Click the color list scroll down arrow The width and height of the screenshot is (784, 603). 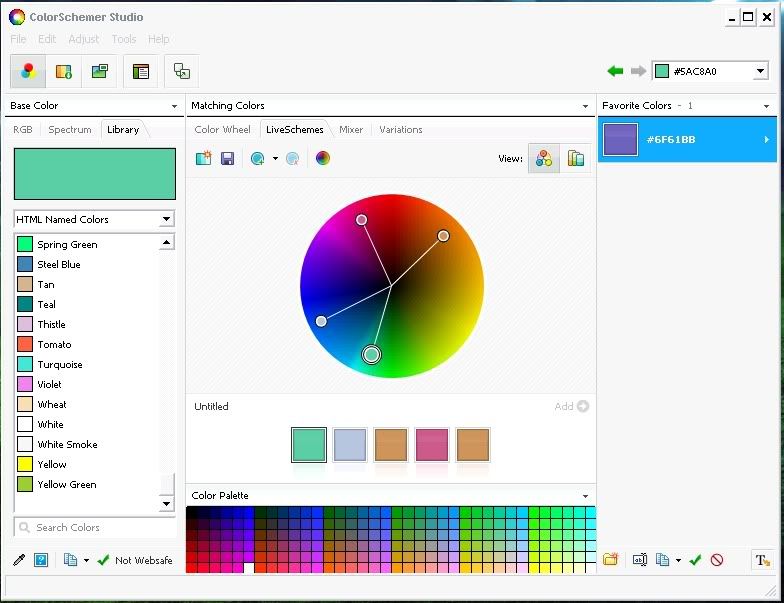click(x=166, y=504)
